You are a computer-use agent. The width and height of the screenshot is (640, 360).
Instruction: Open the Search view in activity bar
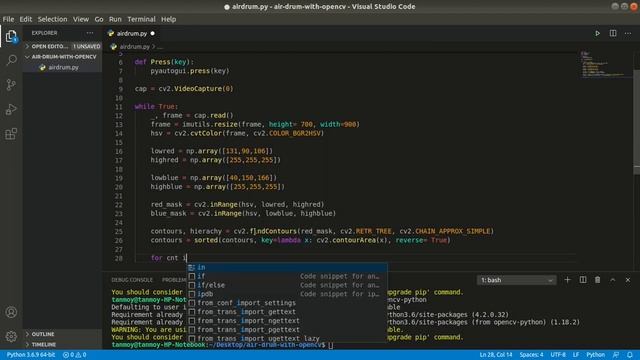click(11, 60)
